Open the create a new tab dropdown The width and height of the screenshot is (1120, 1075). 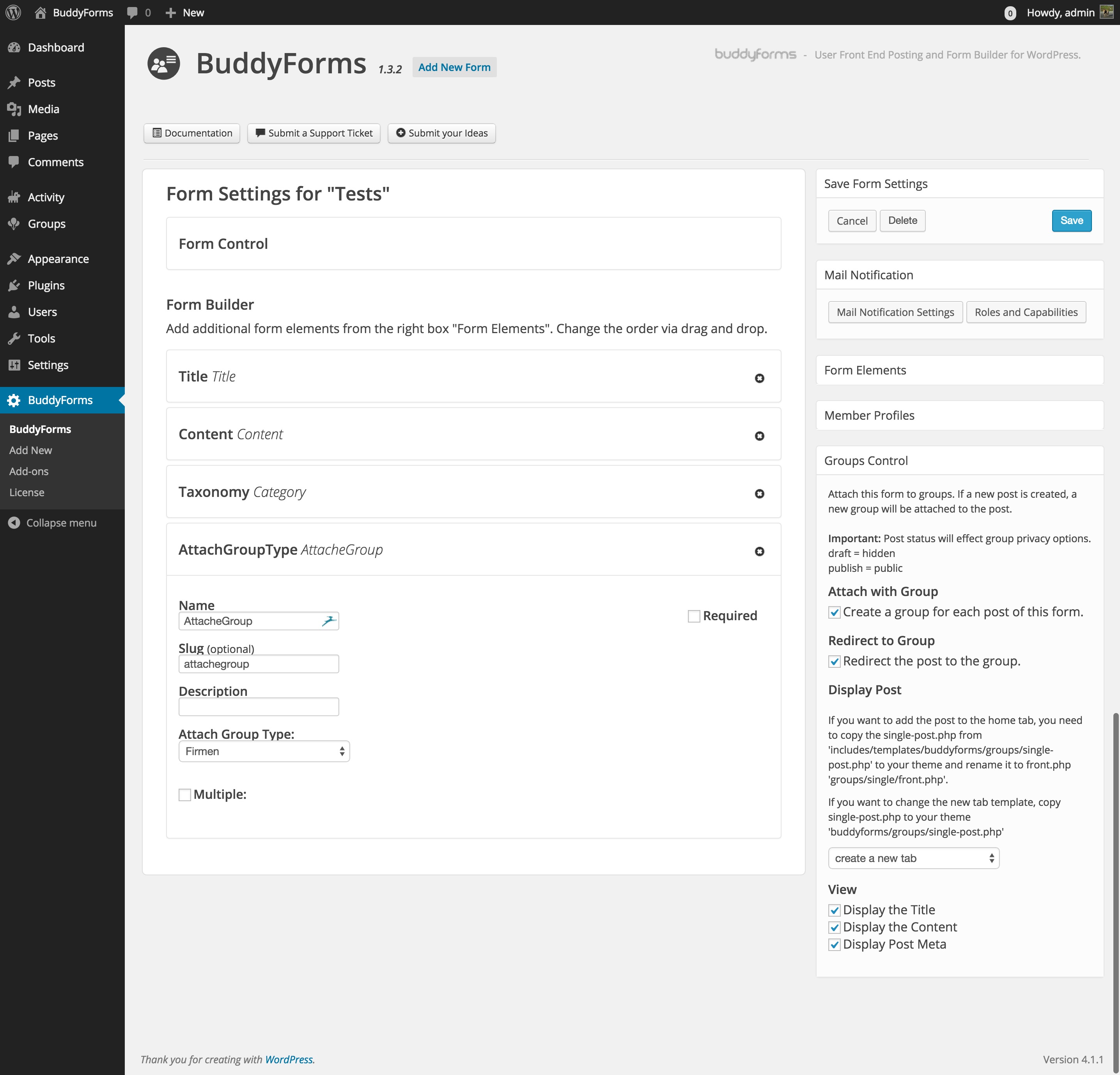tap(913, 858)
